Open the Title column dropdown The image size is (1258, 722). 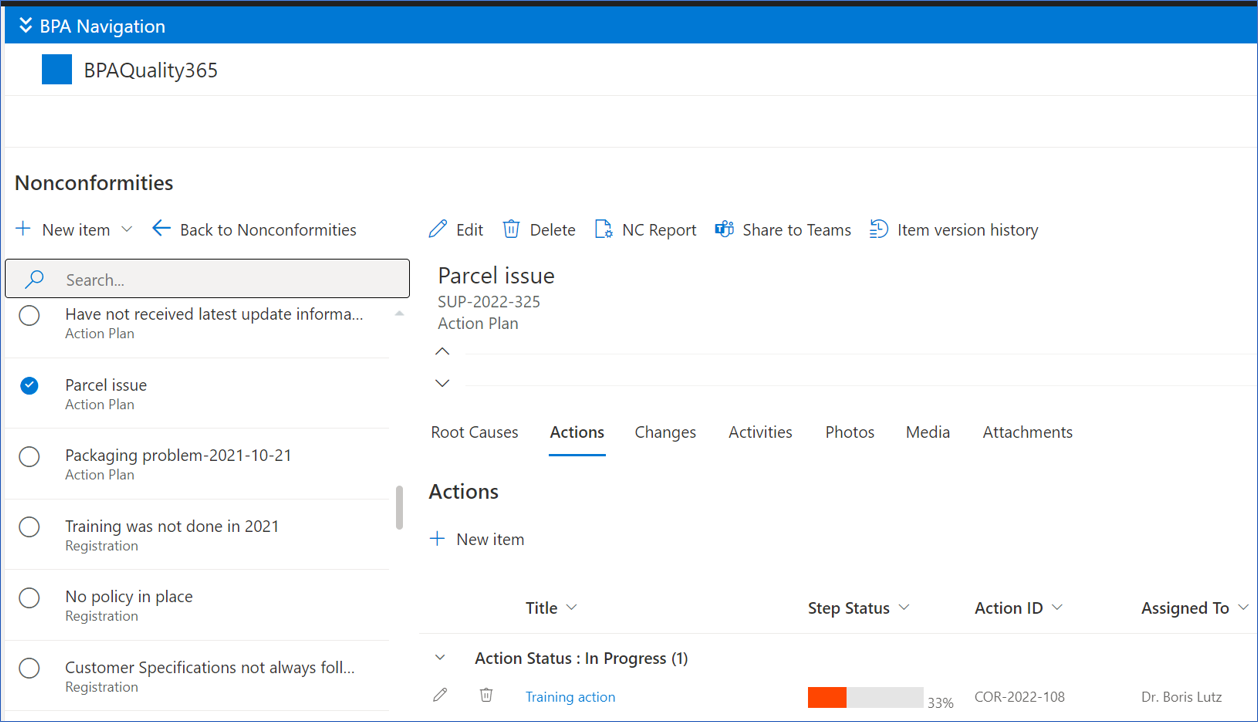572,608
